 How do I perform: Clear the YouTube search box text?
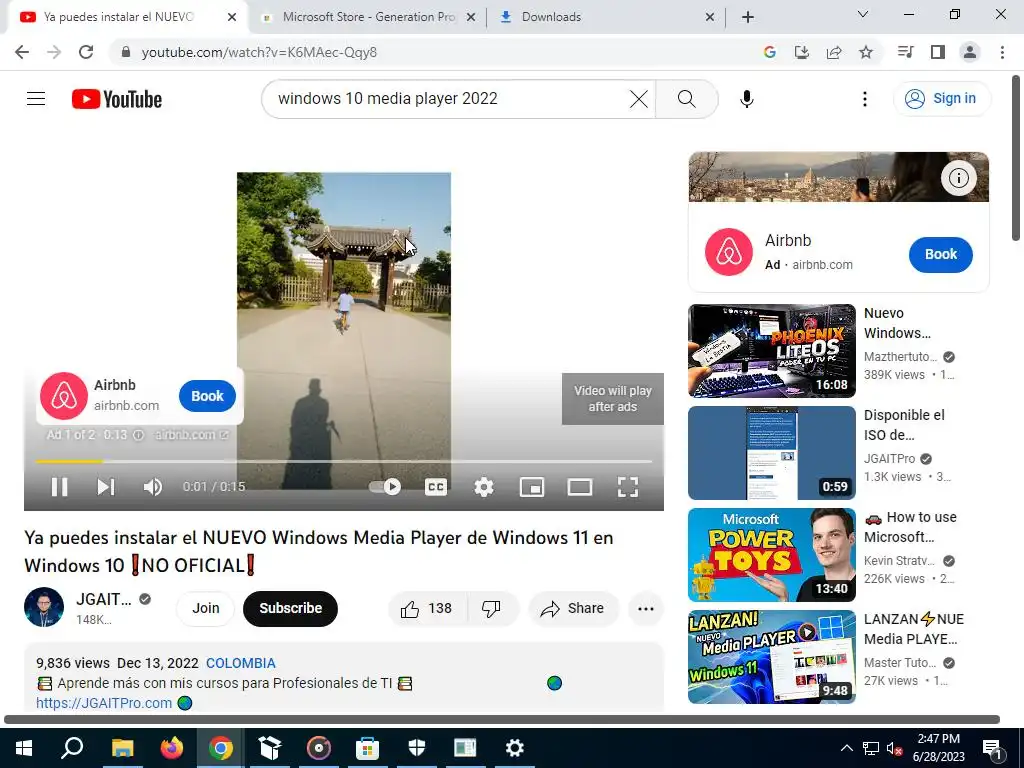pos(639,99)
